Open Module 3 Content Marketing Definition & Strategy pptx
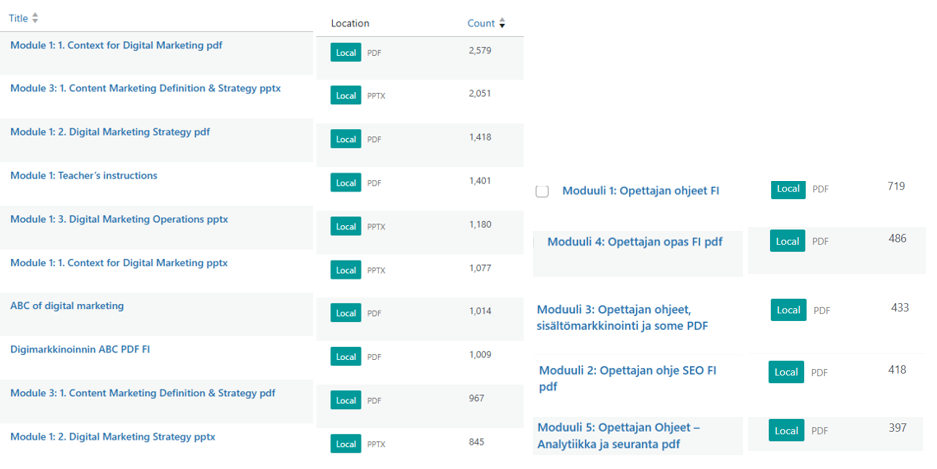 tap(145, 88)
